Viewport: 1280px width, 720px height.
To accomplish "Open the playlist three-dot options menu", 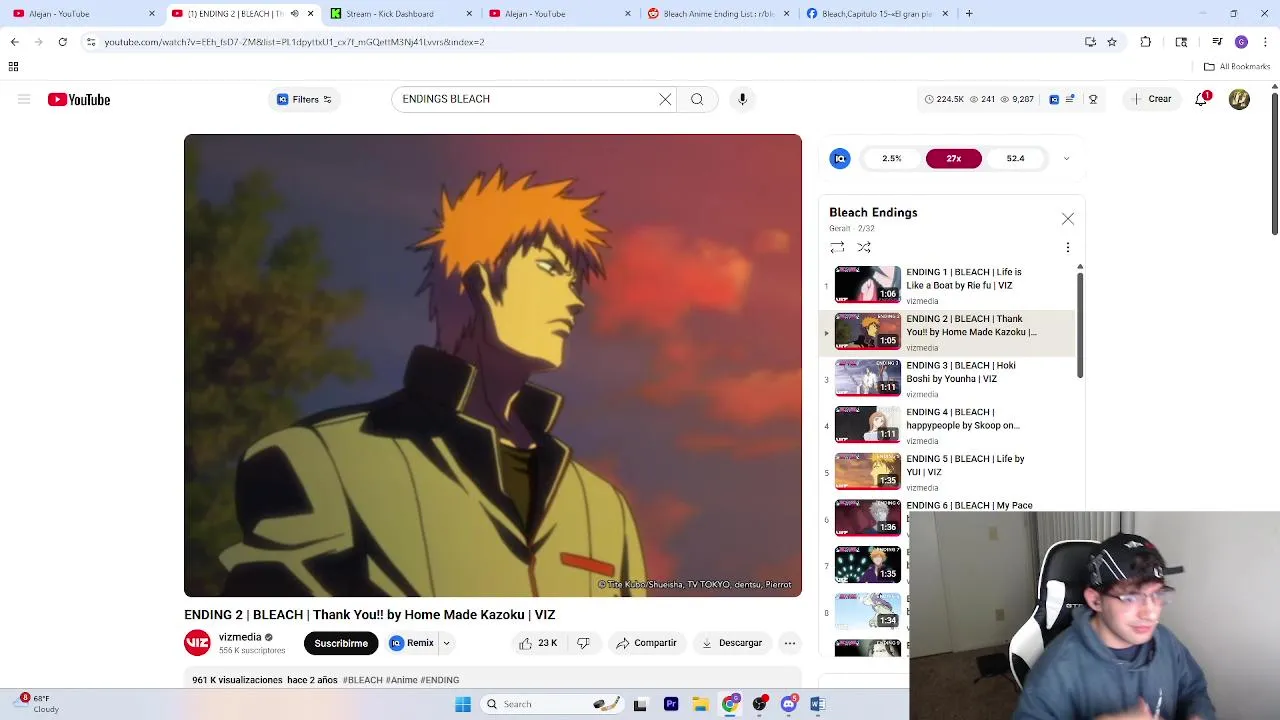I will point(1067,247).
